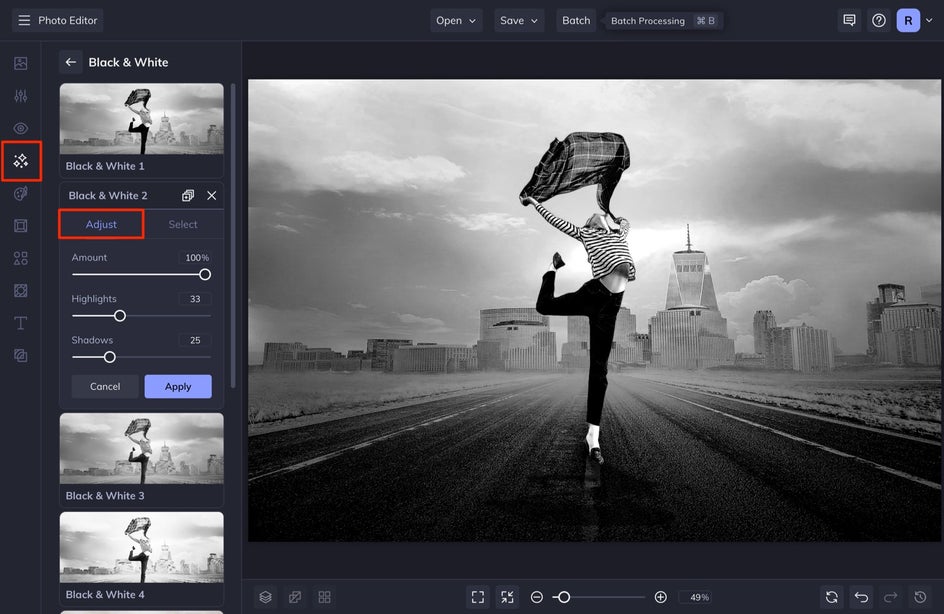This screenshot has width=944, height=614.
Task: Open the Edit sliders sidebar icon
Action: (x=20, y=96)
